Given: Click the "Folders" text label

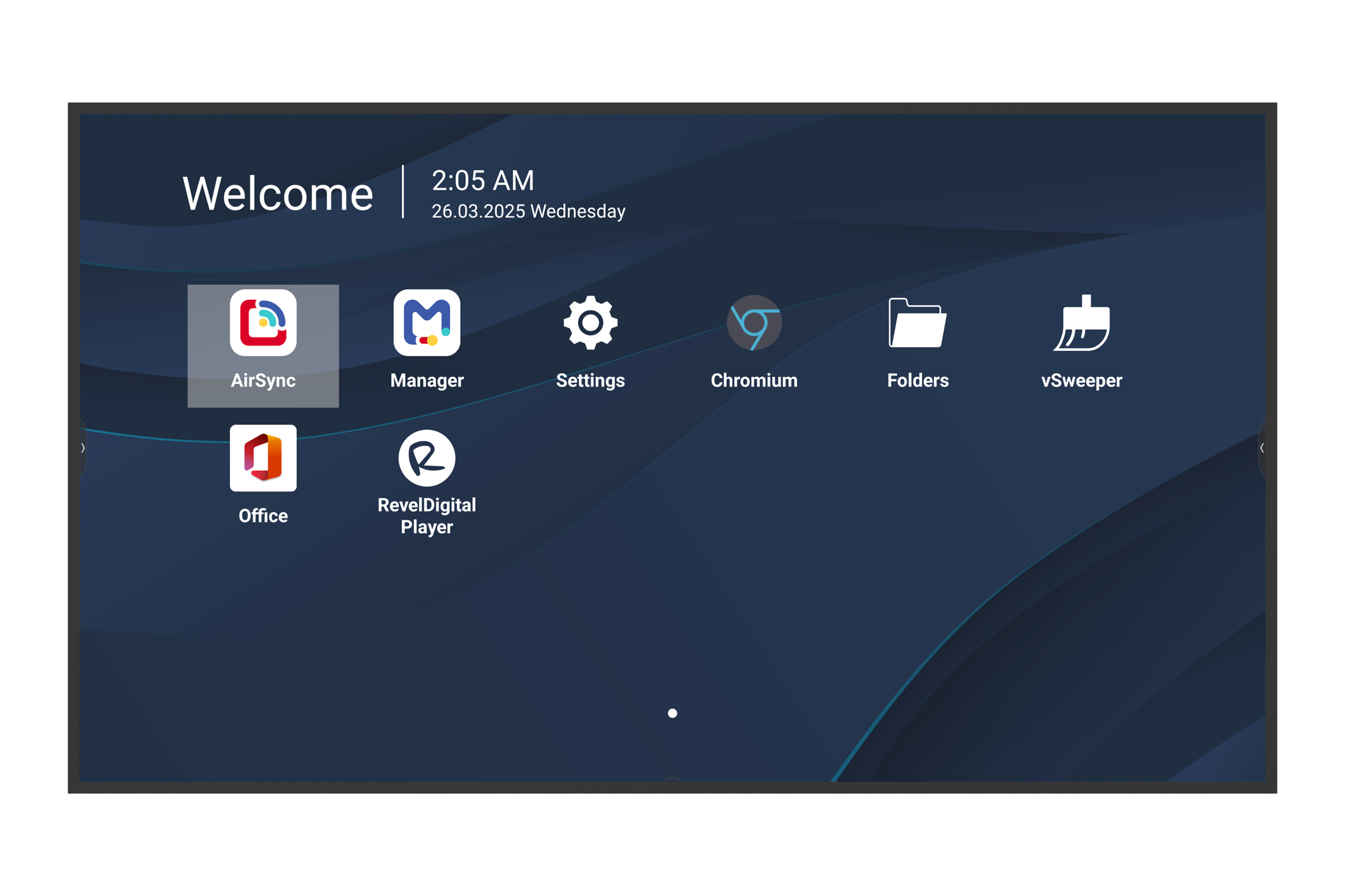Looking at the screenshot, I should point(917,380).
